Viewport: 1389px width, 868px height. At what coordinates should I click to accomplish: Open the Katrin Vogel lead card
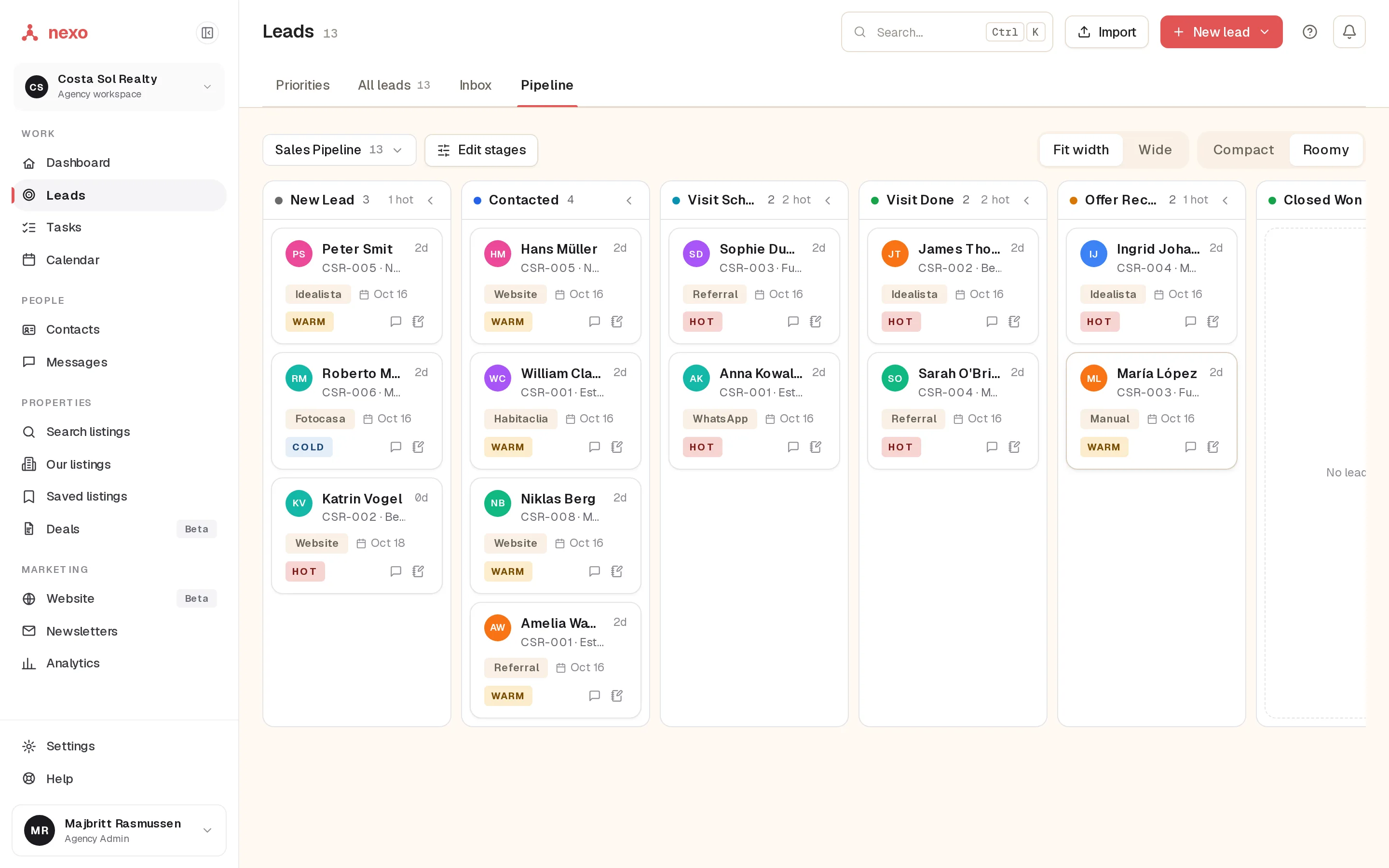(356, 536)
